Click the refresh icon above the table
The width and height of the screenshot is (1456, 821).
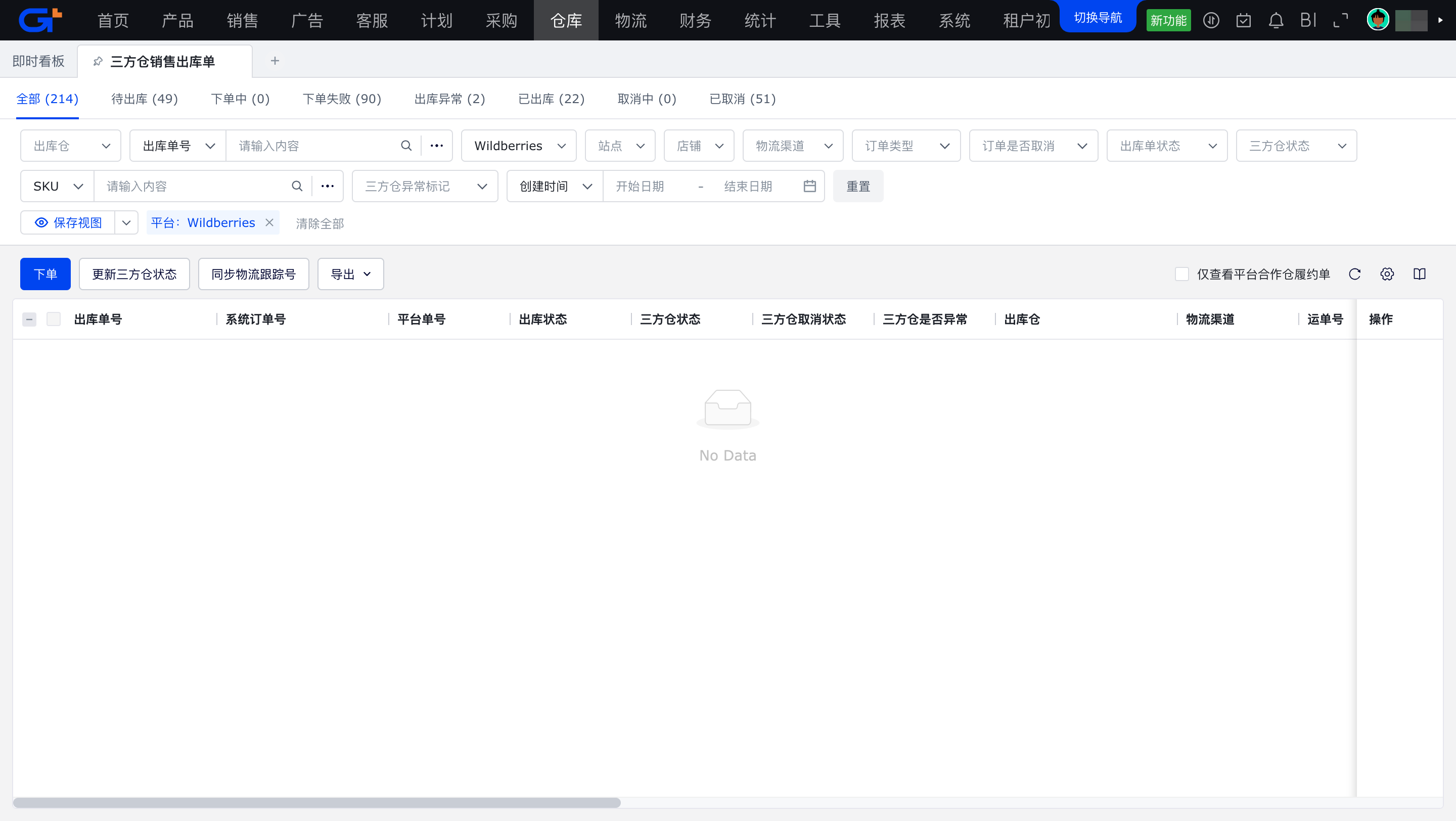coord(1355,274)
